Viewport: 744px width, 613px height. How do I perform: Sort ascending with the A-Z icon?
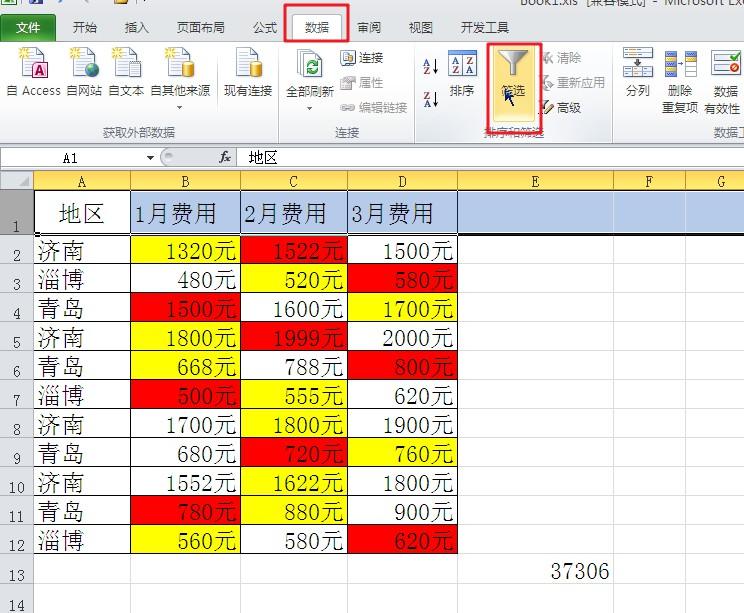point(430,66)
